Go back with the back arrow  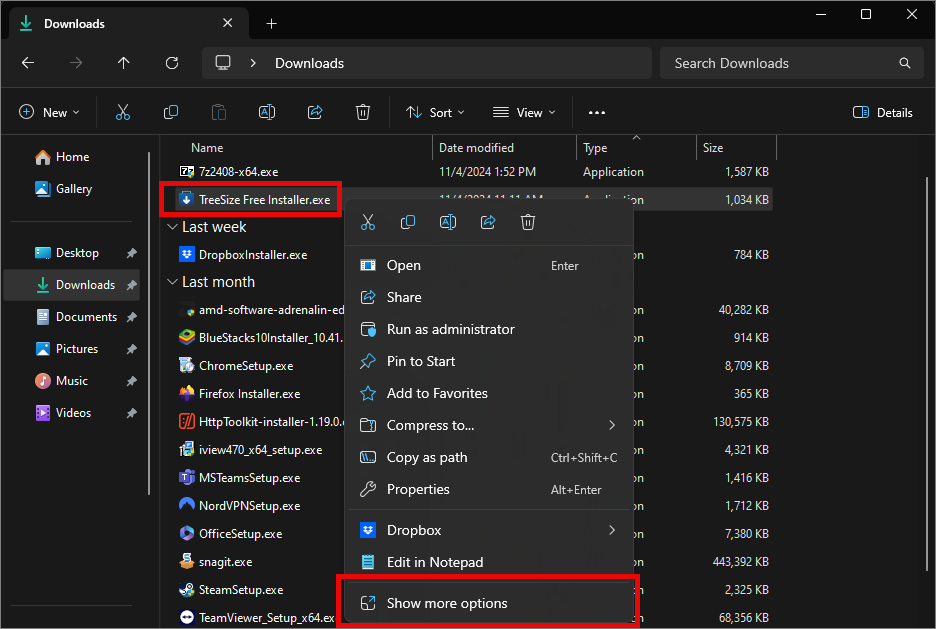pyautogui.click(x=28, y=63)
